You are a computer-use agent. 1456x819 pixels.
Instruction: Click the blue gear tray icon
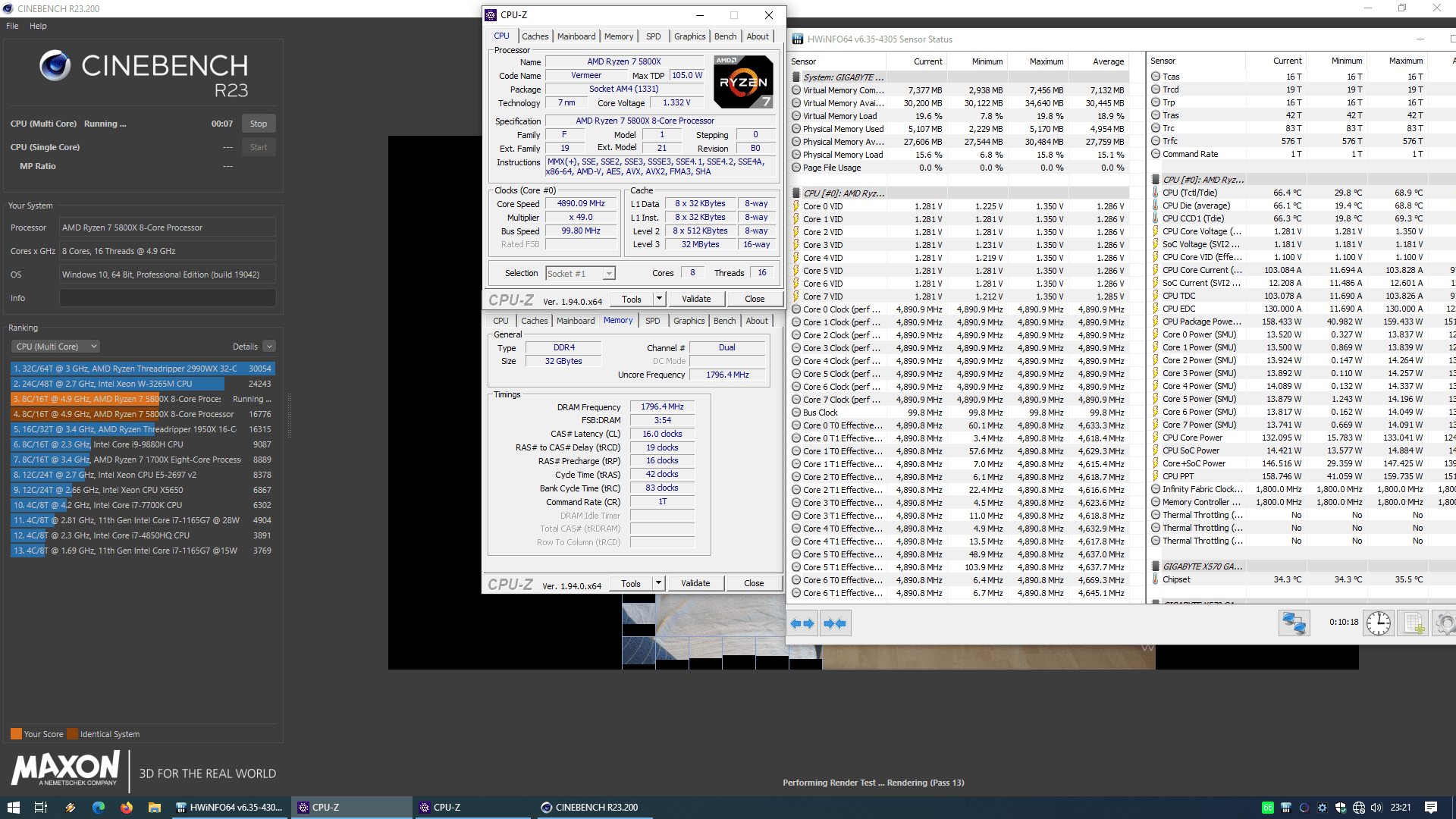[1323, 808]
